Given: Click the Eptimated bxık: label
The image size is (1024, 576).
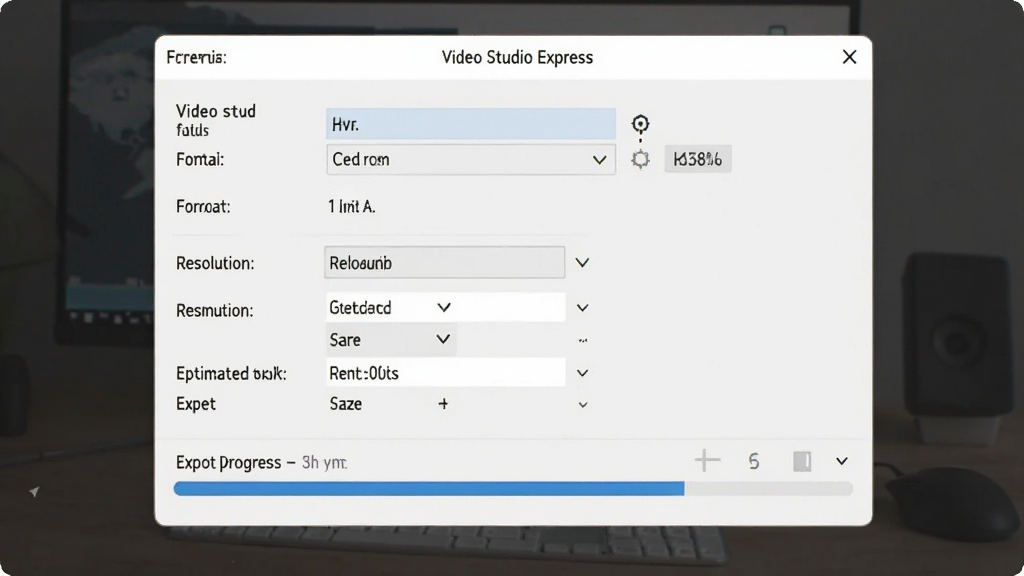Looking at the screenshot, I should click(231, 374).
